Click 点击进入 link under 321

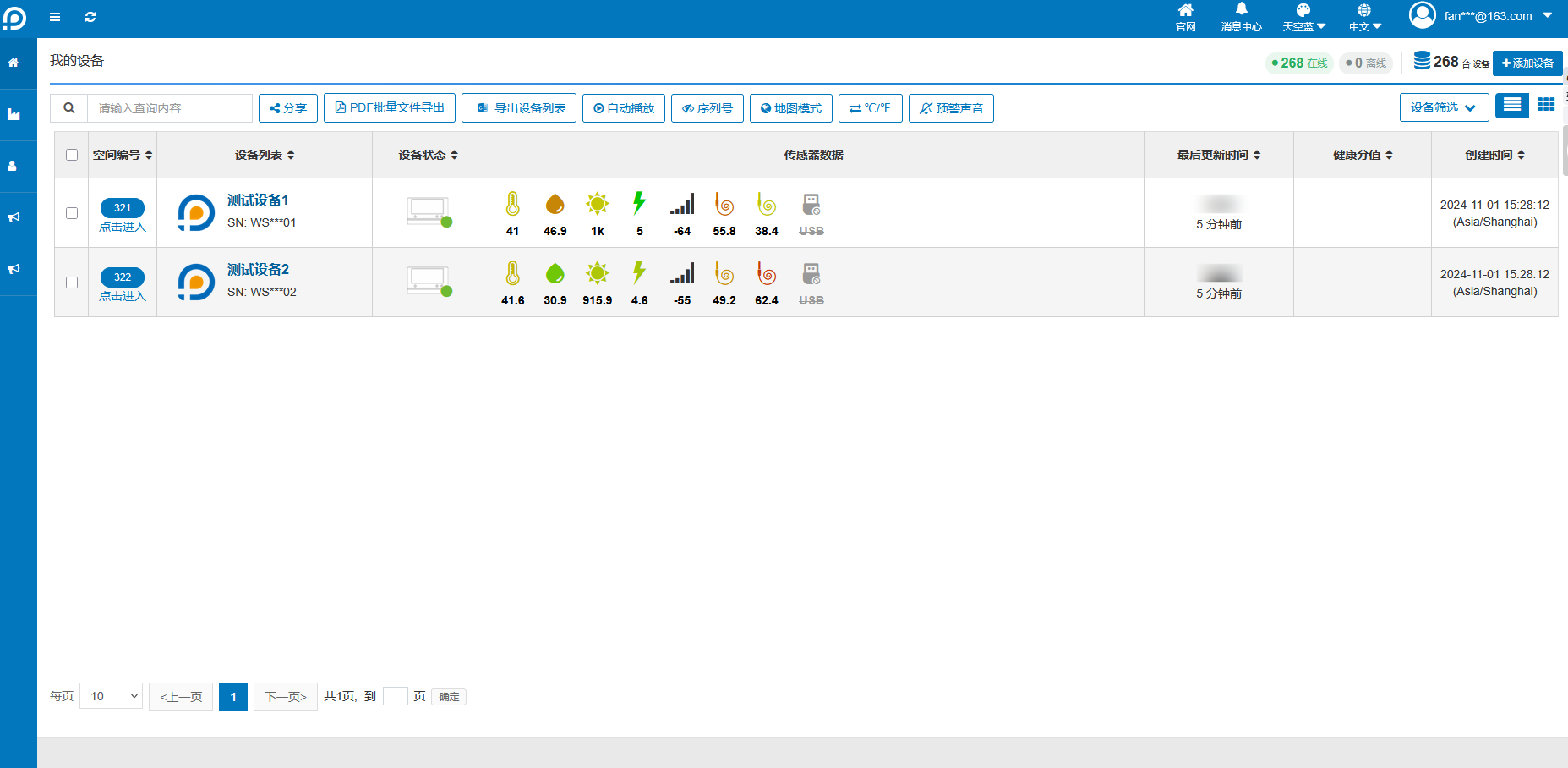coord(123,227)
